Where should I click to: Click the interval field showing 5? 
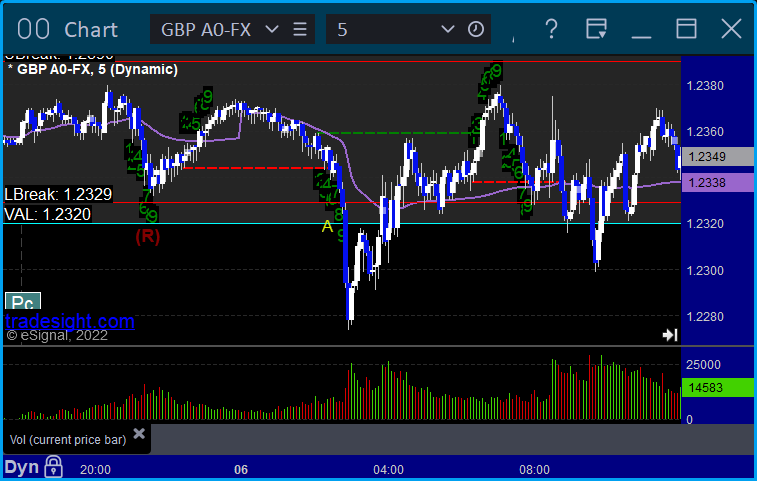(x=408, y=29)
